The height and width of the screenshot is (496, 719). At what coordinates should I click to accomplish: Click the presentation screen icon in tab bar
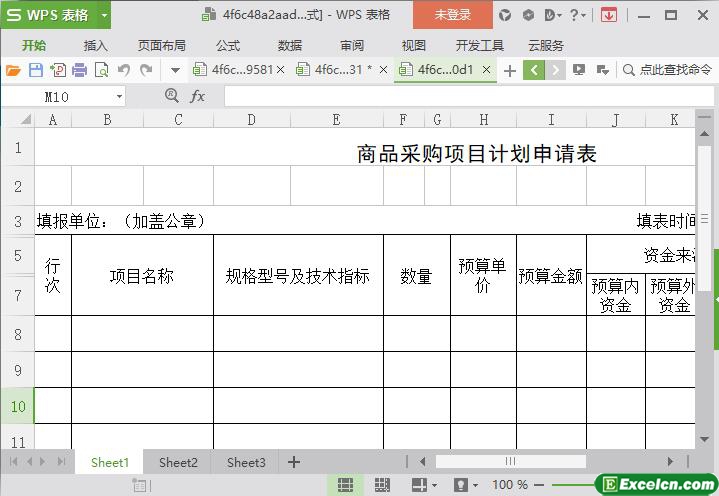579,70
